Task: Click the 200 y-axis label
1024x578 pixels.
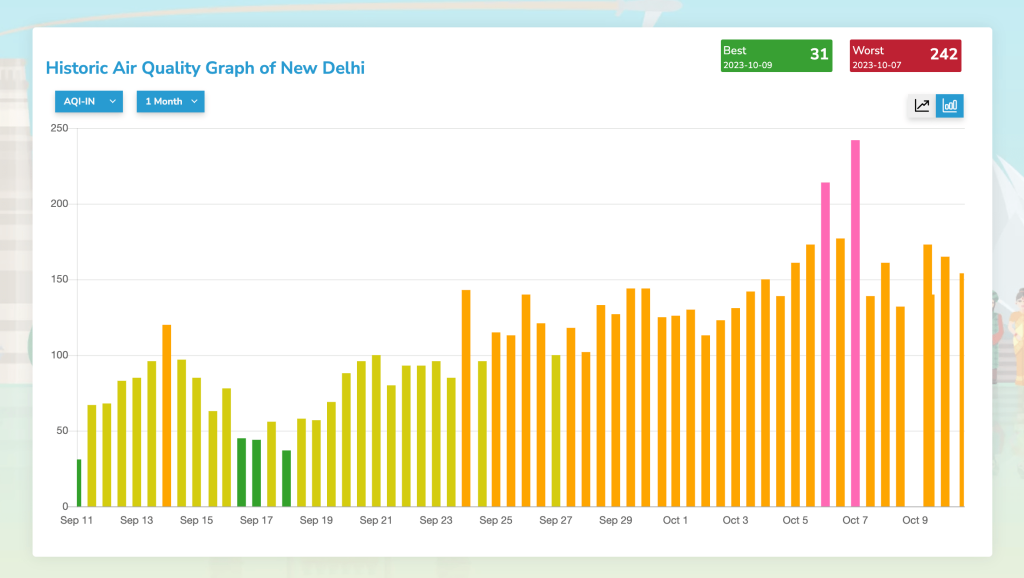Action: (x=59, y=204)
